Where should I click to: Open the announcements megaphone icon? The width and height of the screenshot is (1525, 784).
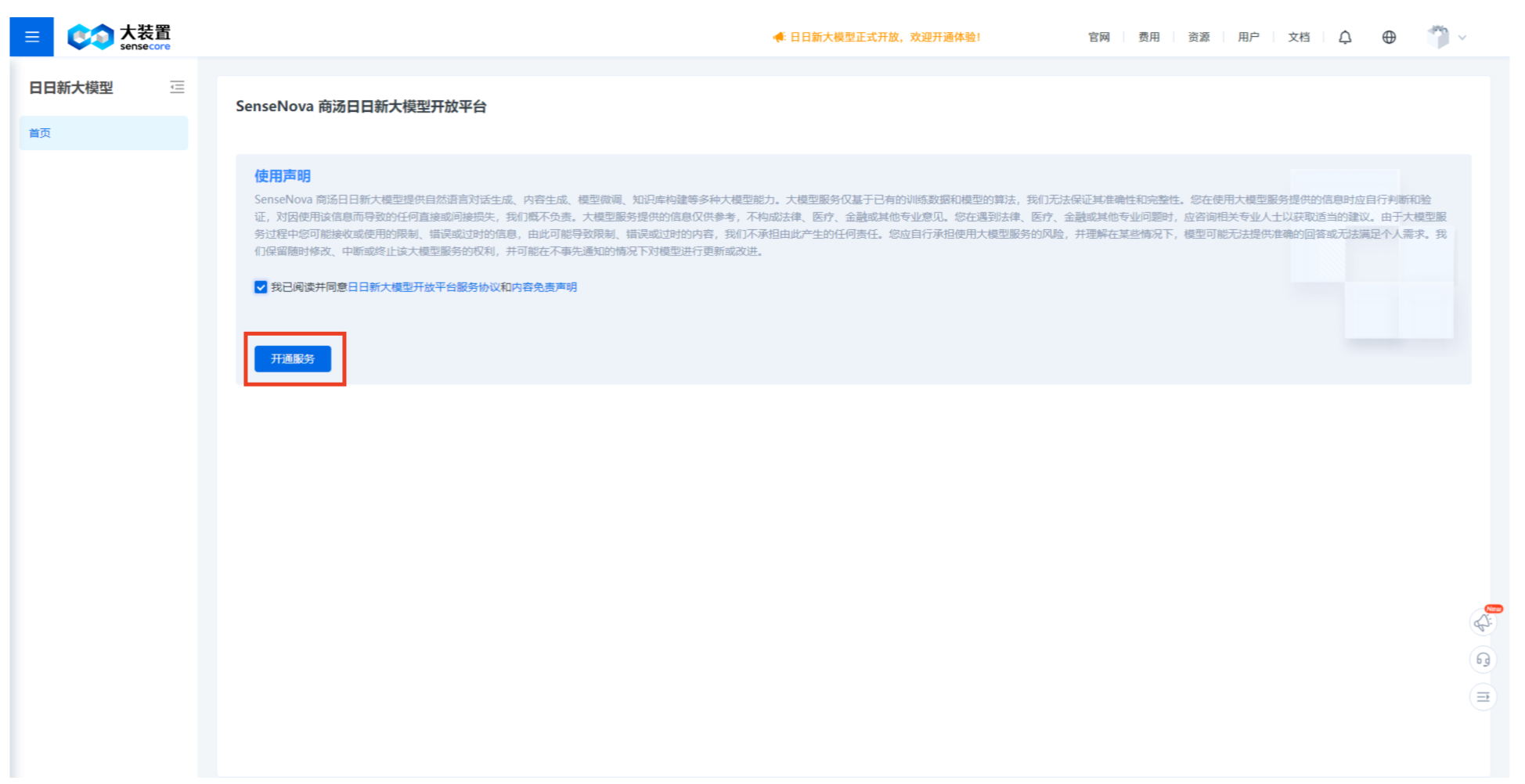[1483, 622]
